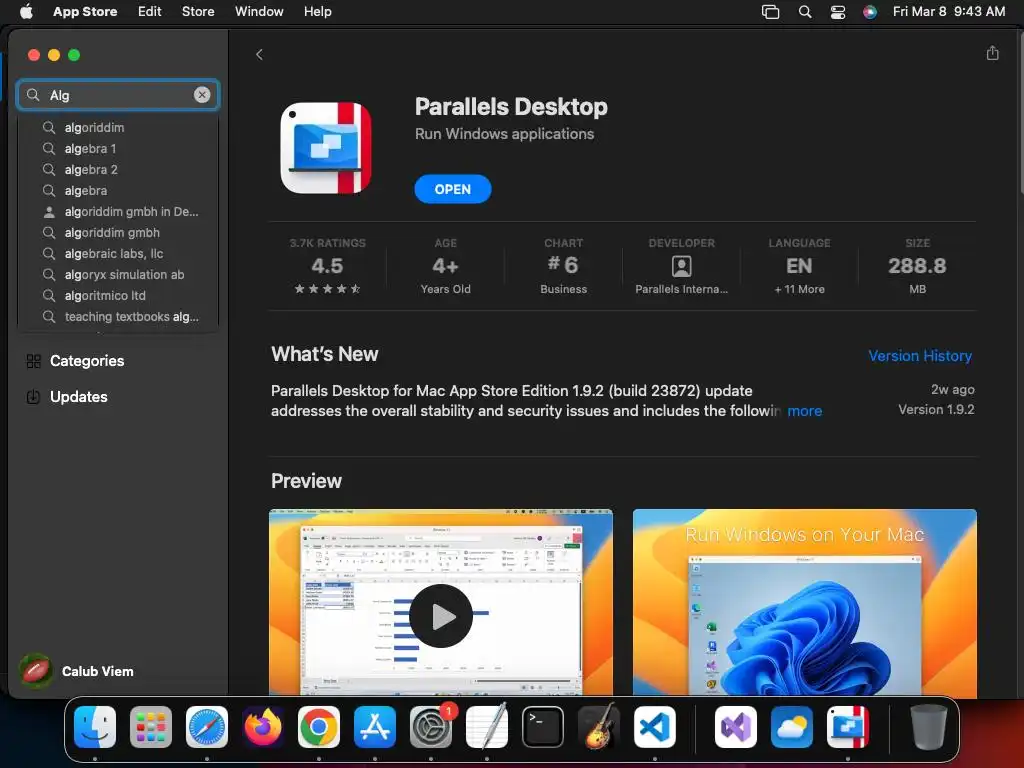1024x768 pixels.
Task: Open Visual Studio Code from the Dock
Action: click(655, 727)
